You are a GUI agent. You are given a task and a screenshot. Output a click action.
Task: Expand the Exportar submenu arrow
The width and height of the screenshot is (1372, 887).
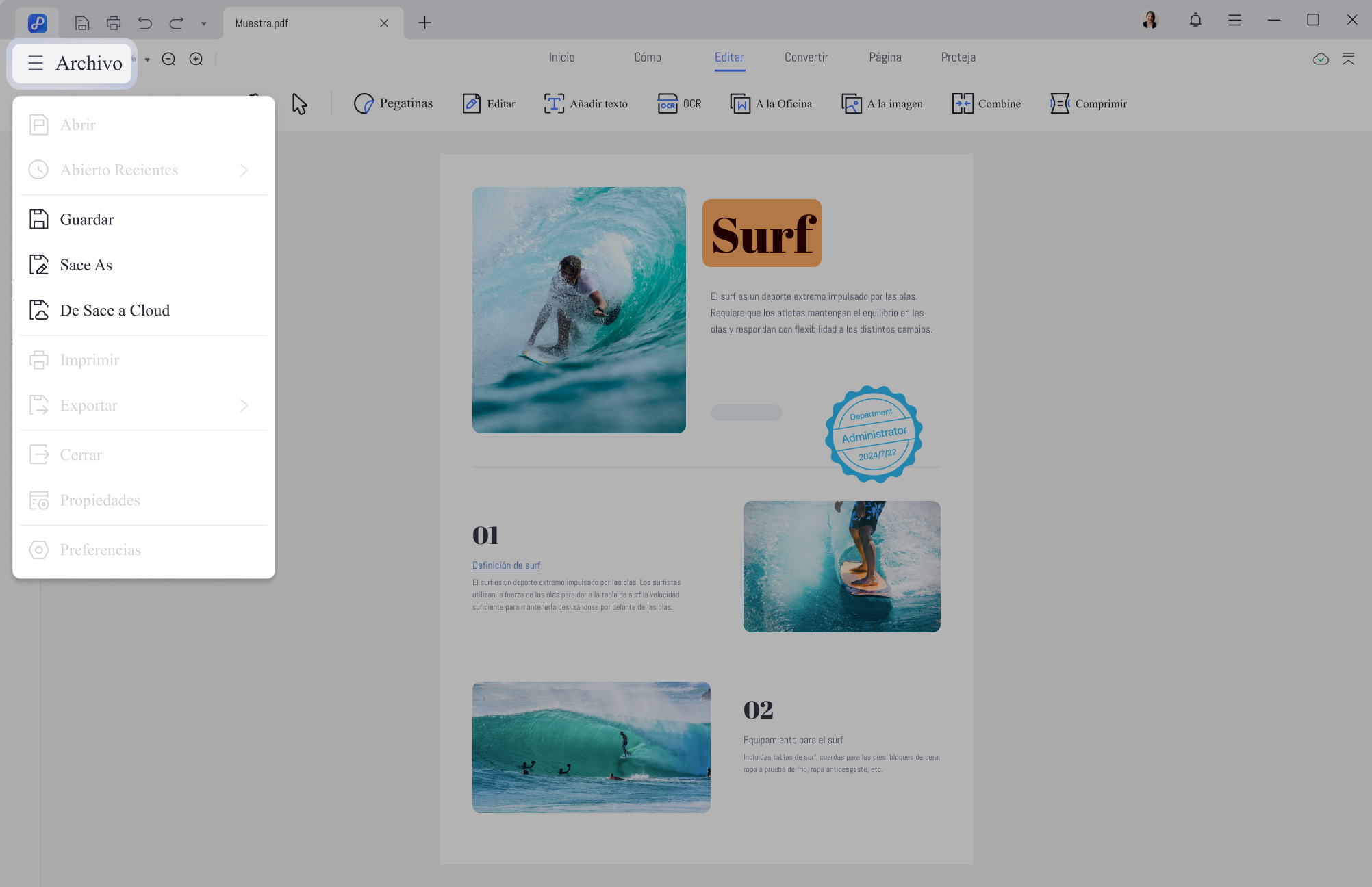pos(244,405)
